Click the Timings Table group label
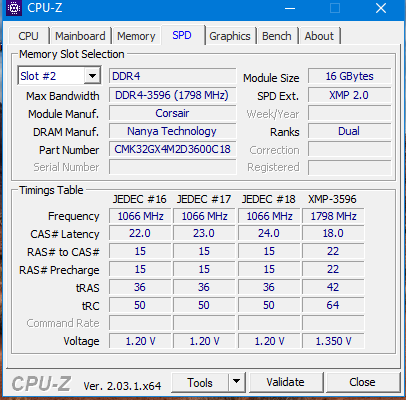This screenshot has width=406, height=400. [x=51, y=190]
